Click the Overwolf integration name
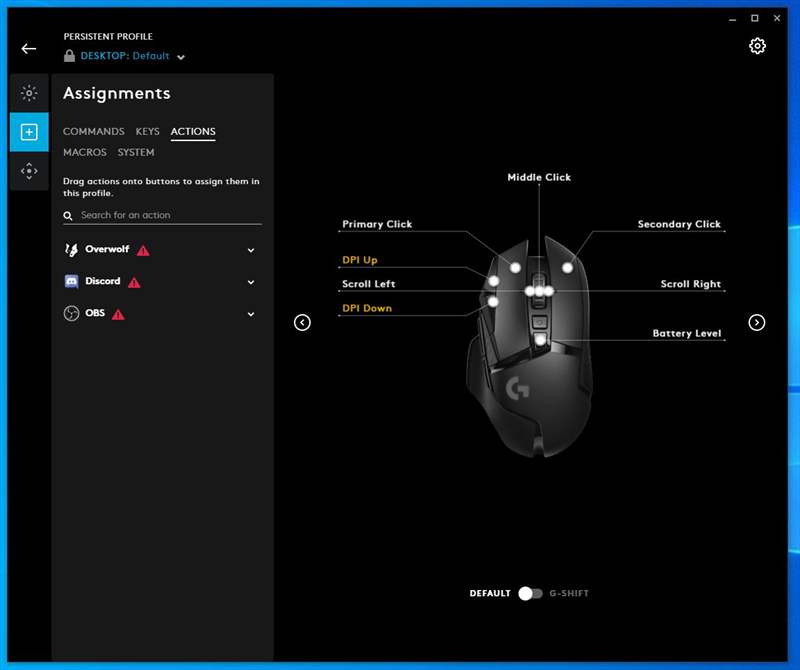 pyautogui.click(x=107, y=249)
